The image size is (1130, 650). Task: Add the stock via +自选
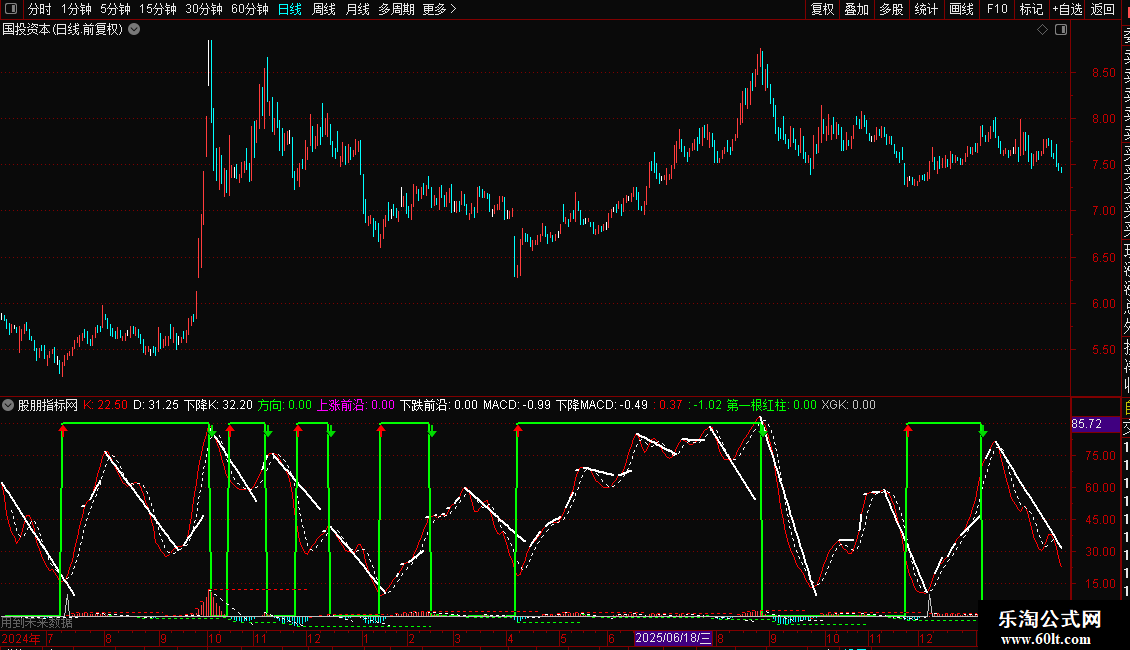pos(1067,9)
